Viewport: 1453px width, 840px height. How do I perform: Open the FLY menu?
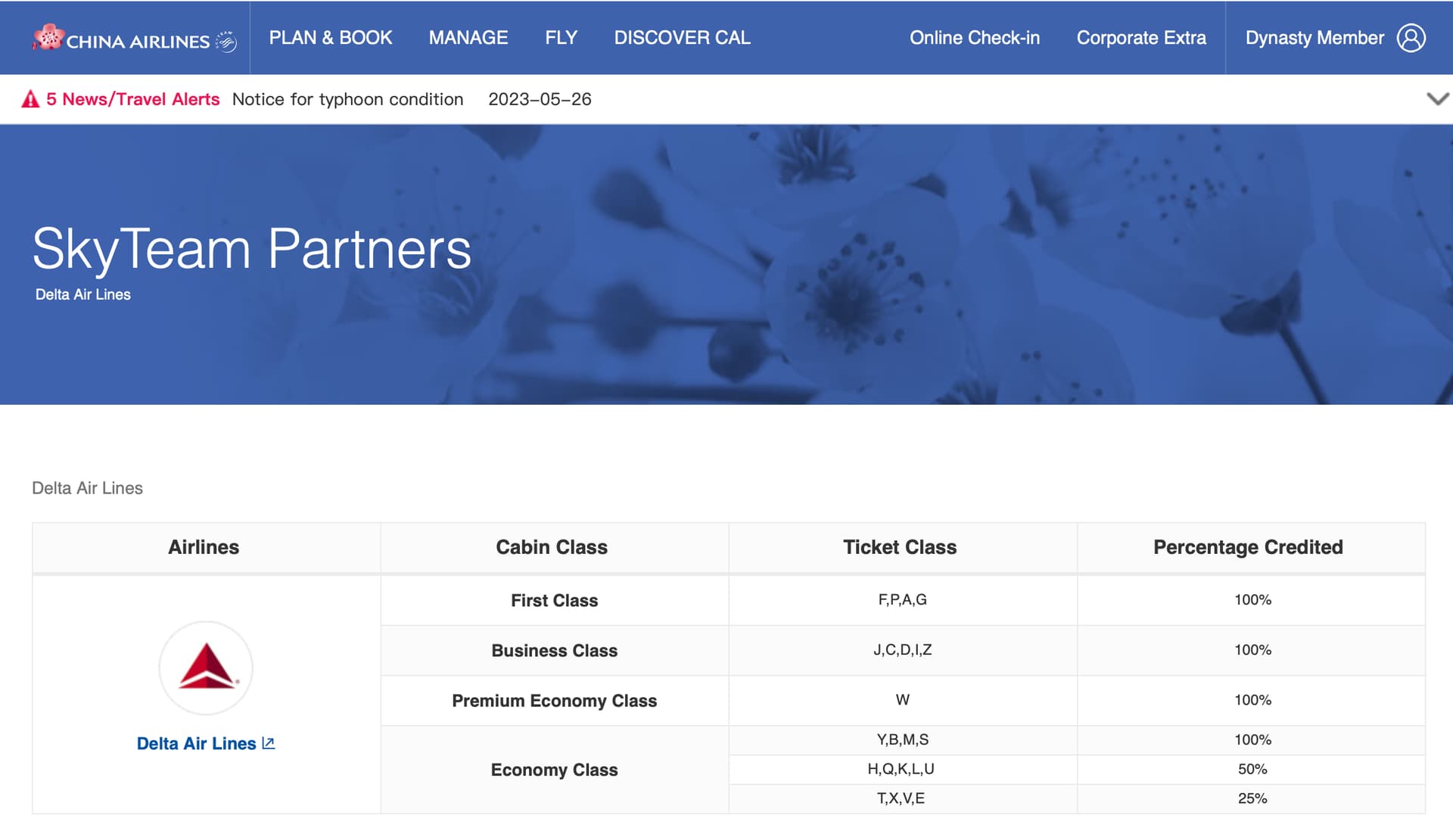[561, 38]
